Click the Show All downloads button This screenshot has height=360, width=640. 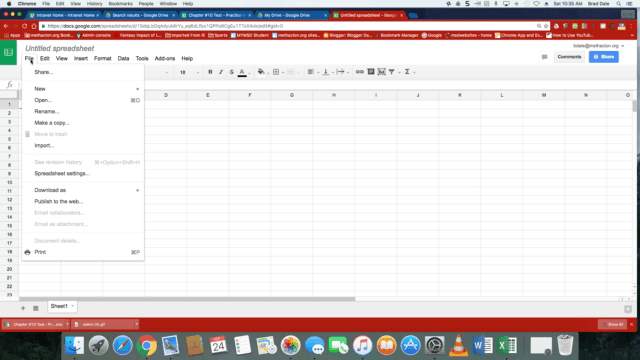[613, 324]
